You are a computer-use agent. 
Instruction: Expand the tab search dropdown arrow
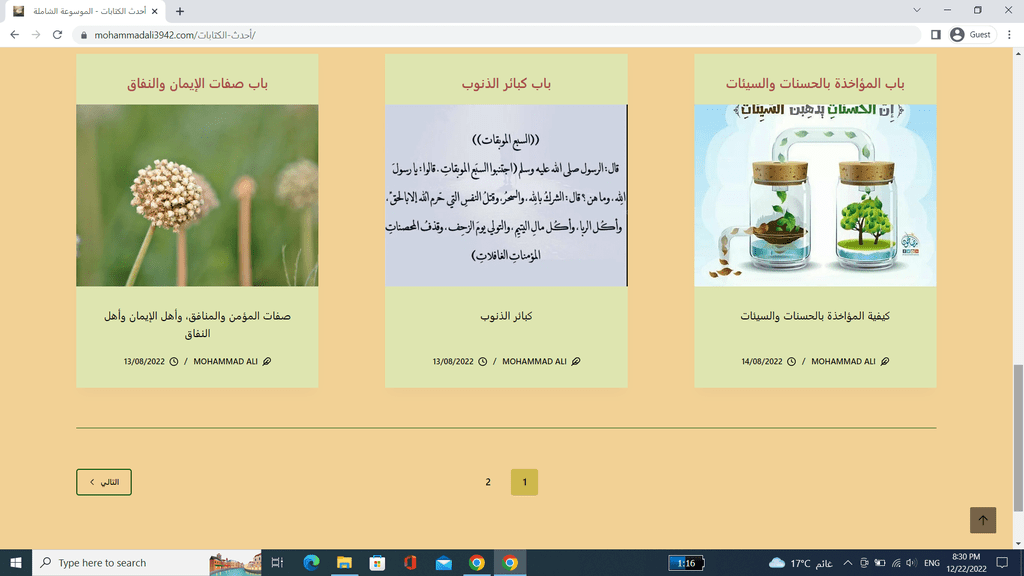coord(916,10)
